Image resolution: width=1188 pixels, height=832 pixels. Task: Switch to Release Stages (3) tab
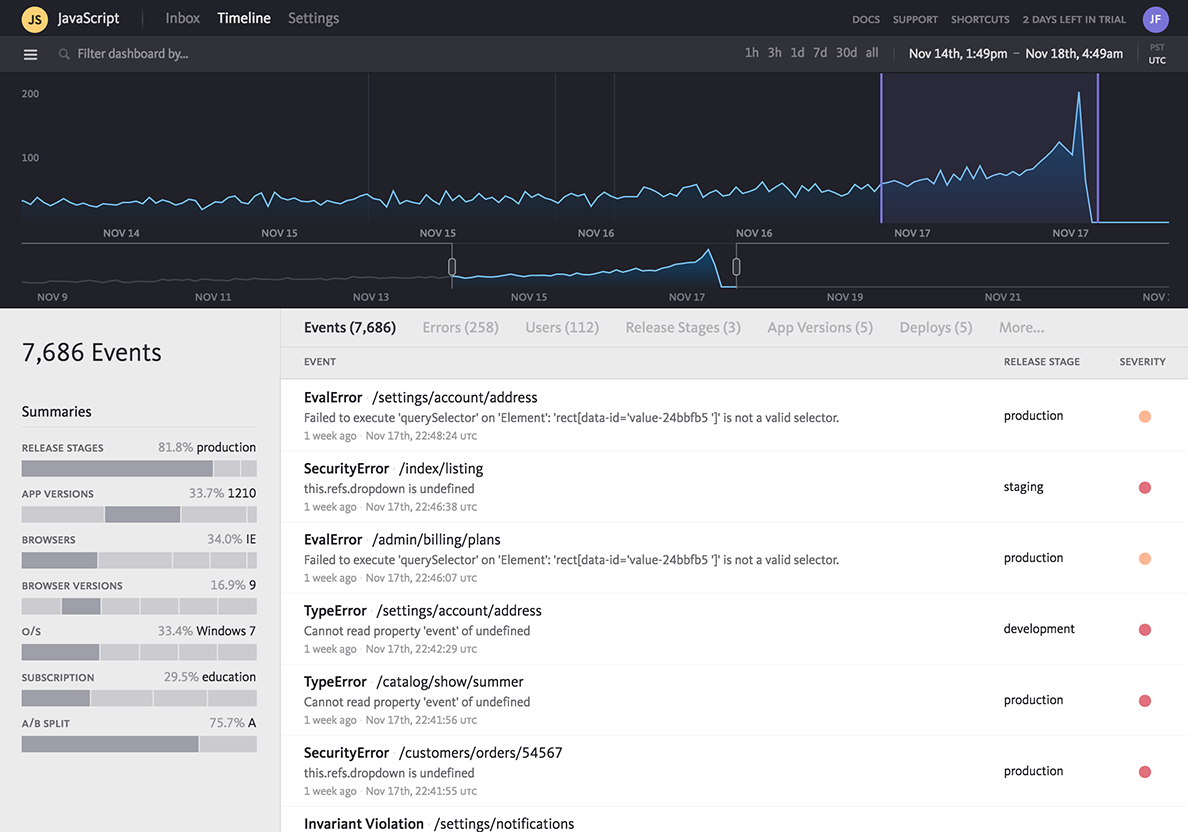click(683, 327)
